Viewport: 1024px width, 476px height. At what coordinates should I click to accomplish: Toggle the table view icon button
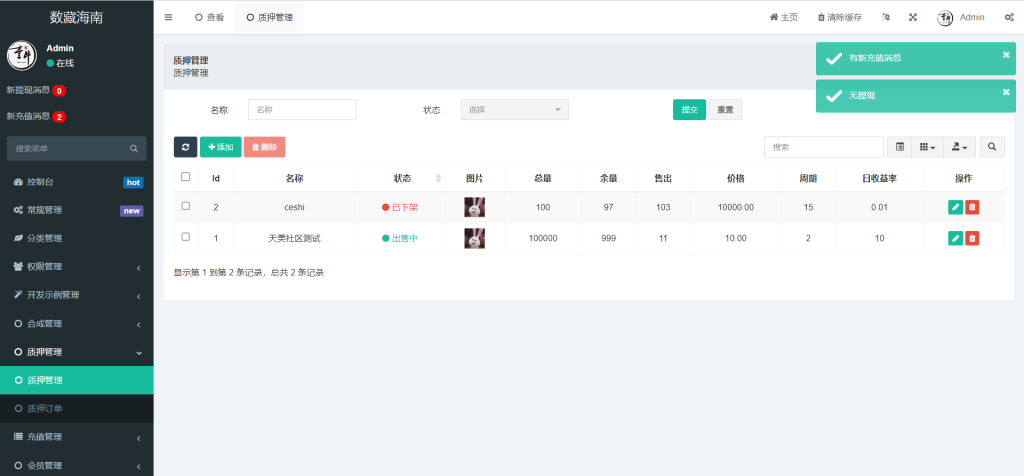pos(899,147)
